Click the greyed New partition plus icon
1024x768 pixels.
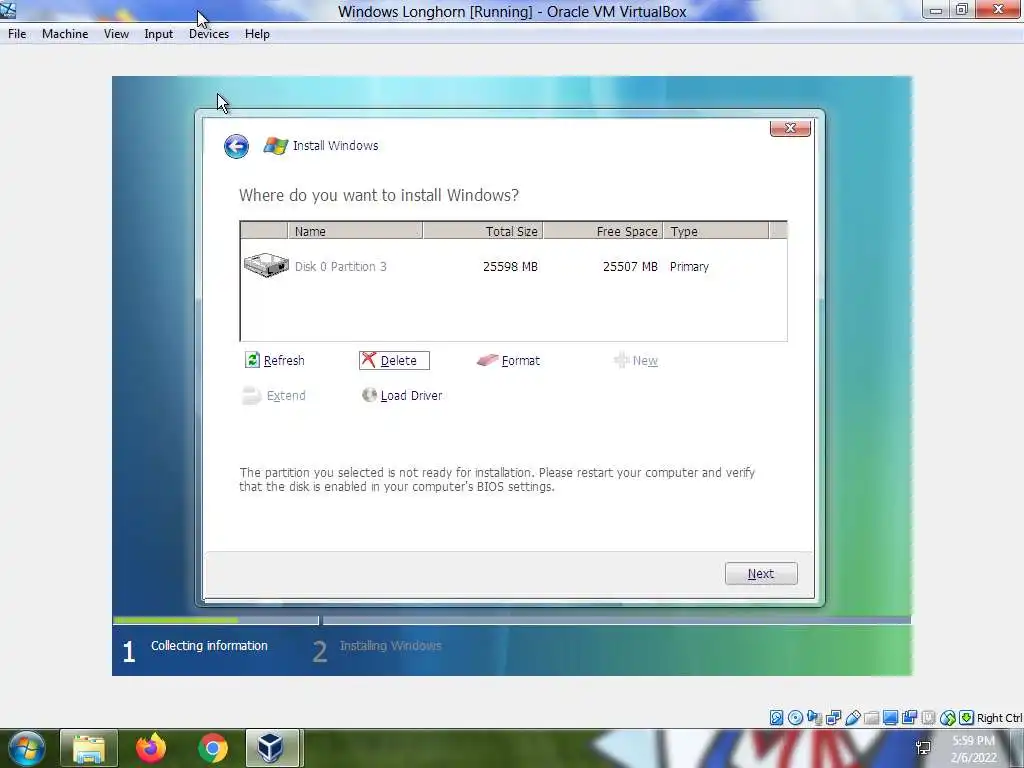coord(621,360)
